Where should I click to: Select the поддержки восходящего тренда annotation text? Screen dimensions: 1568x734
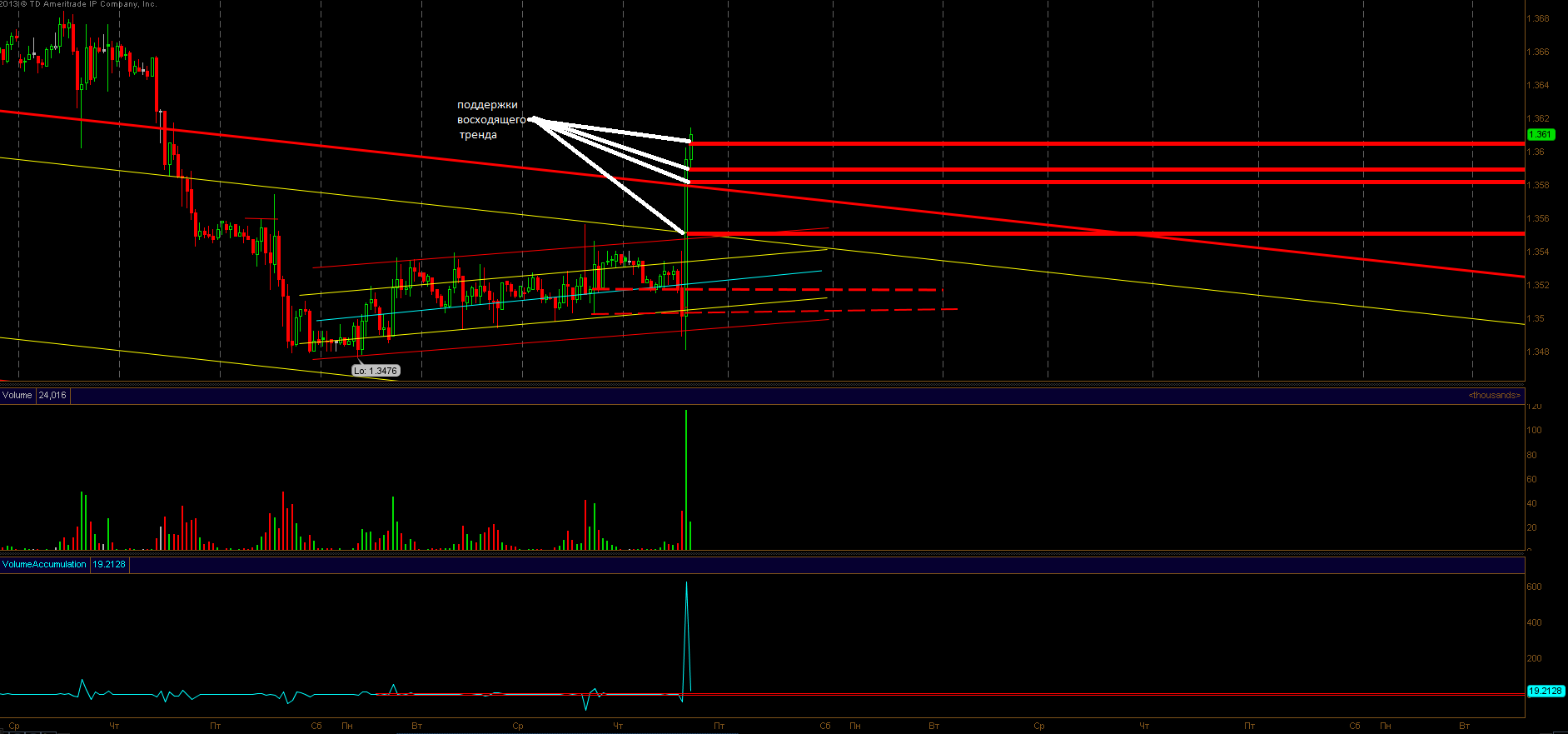point(490,120)
